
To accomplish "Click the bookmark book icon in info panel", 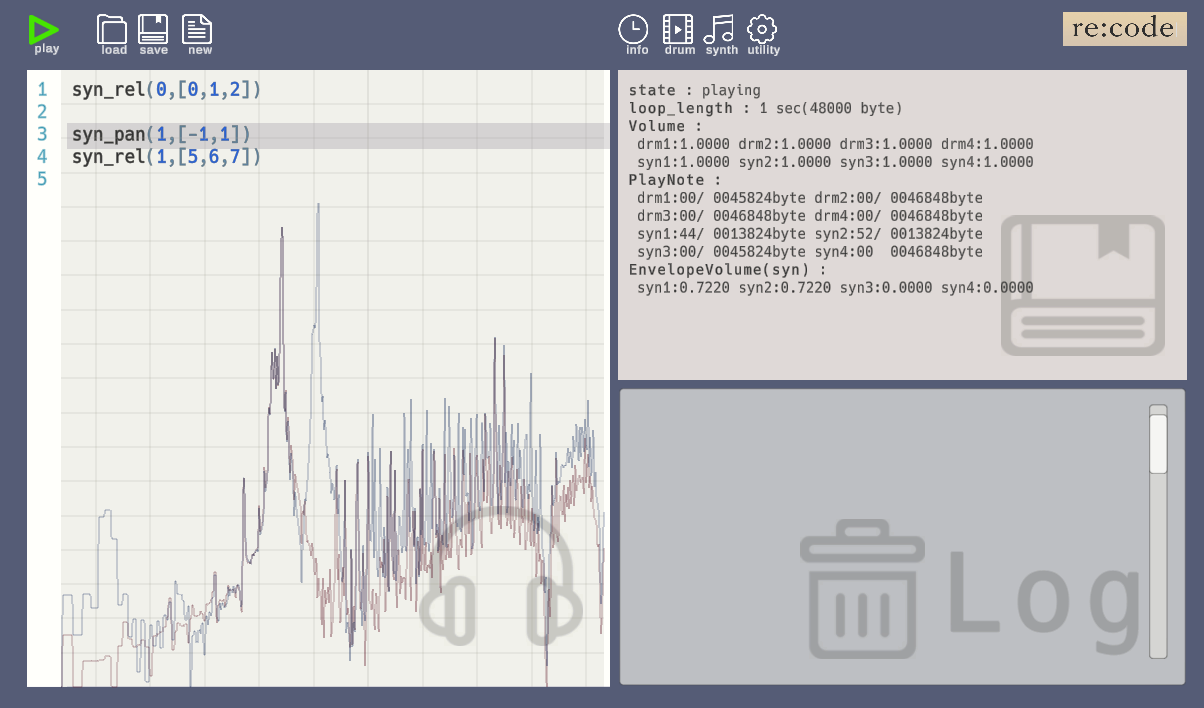I will coord(1083,285).
